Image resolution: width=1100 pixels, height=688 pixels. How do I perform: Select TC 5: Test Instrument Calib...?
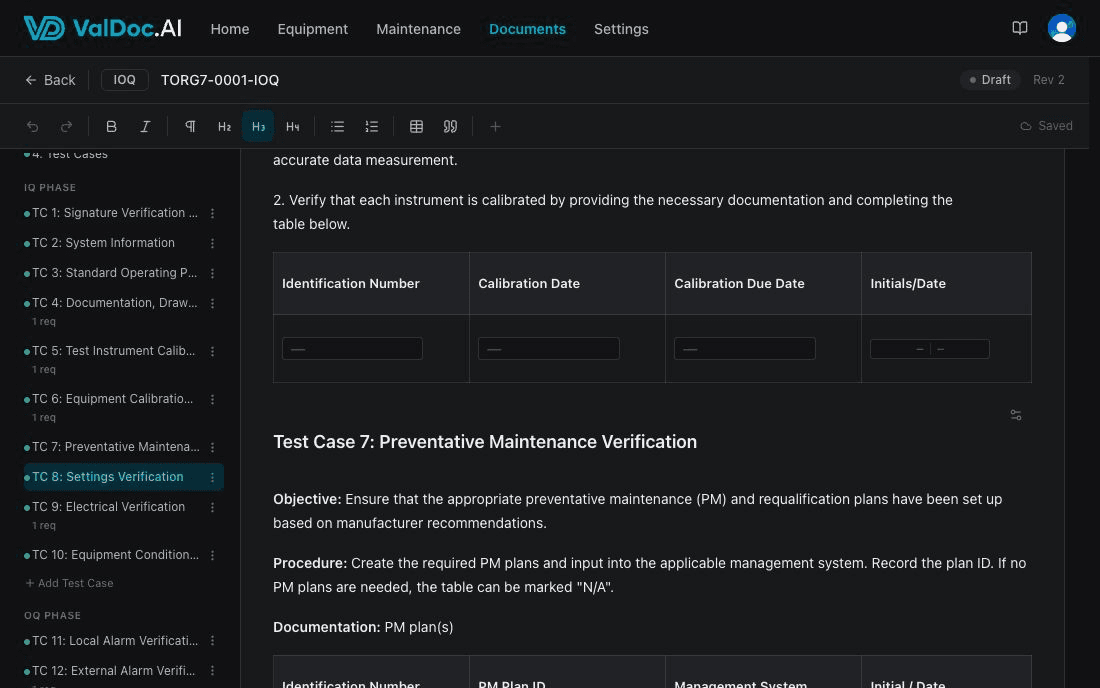coord(114,351)
